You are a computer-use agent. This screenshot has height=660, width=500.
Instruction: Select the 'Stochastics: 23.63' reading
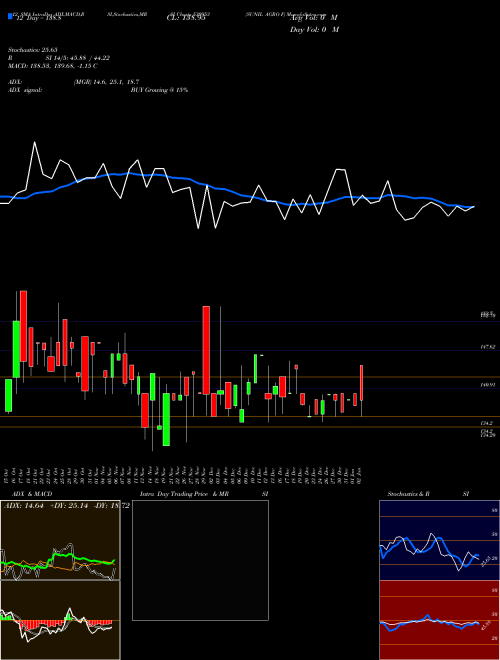click(x=32, y=50)
